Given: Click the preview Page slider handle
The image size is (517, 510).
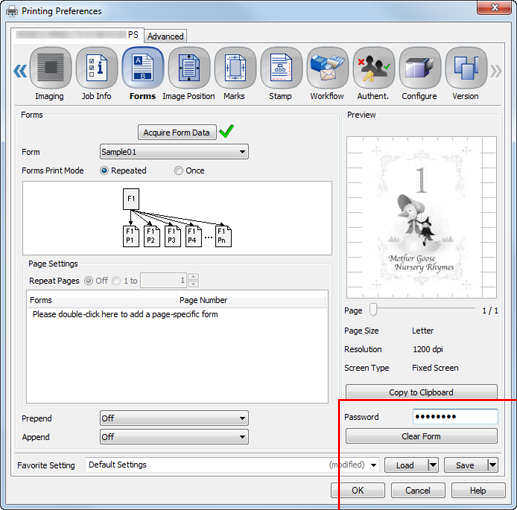Looking at the screenshot, I should (x=373, y=310).
